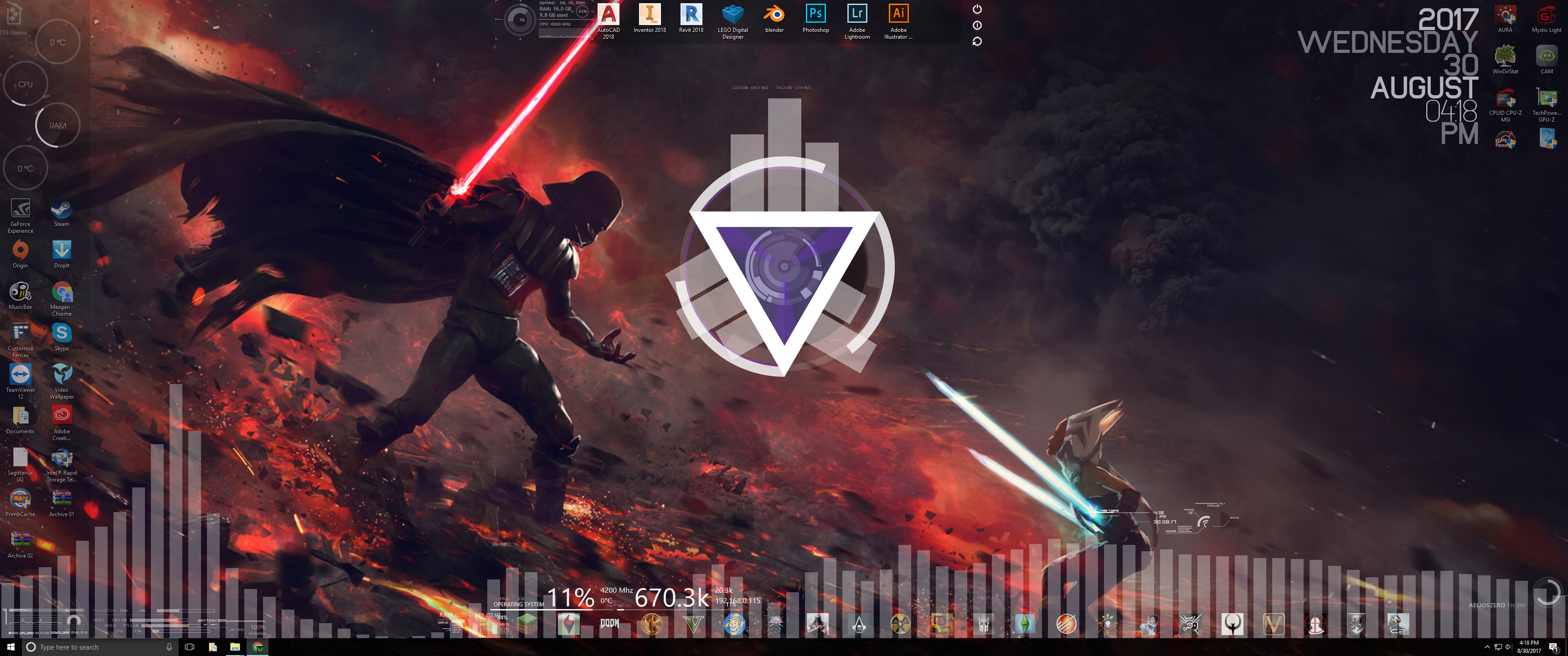Open CAM desktop icon
The image size is (1568, 656).
pyautogui.click(x=1547, y=60)
